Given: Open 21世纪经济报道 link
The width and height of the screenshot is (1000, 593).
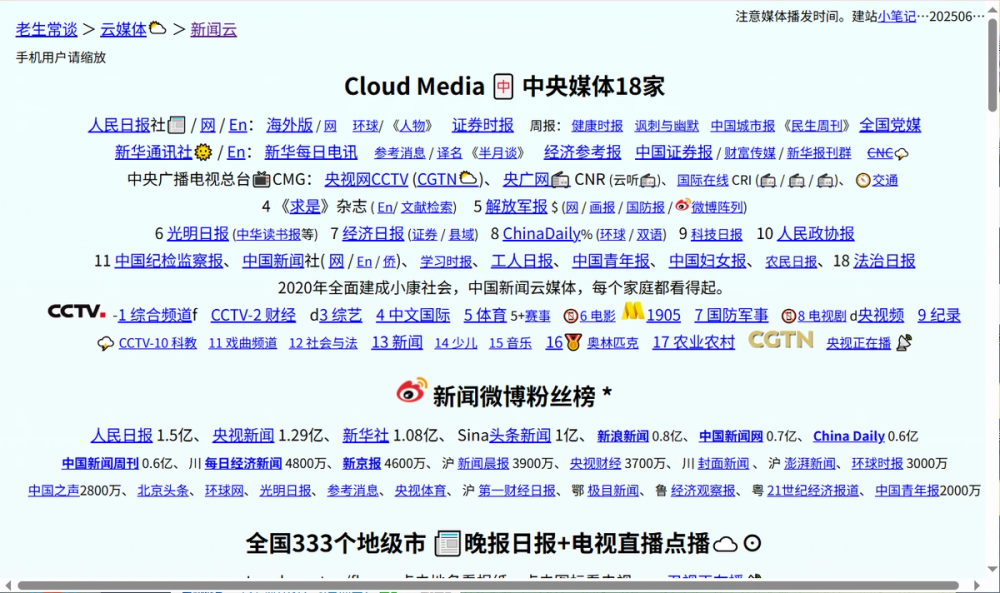Looking at the screenshot, I should pos(813,490).
